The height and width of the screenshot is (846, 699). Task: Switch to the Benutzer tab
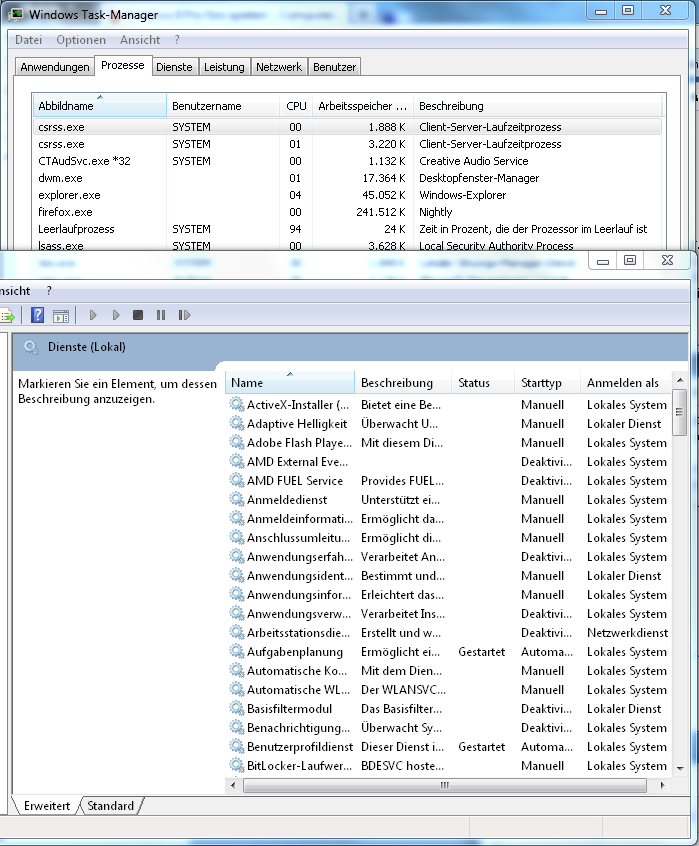coord(334,67)
